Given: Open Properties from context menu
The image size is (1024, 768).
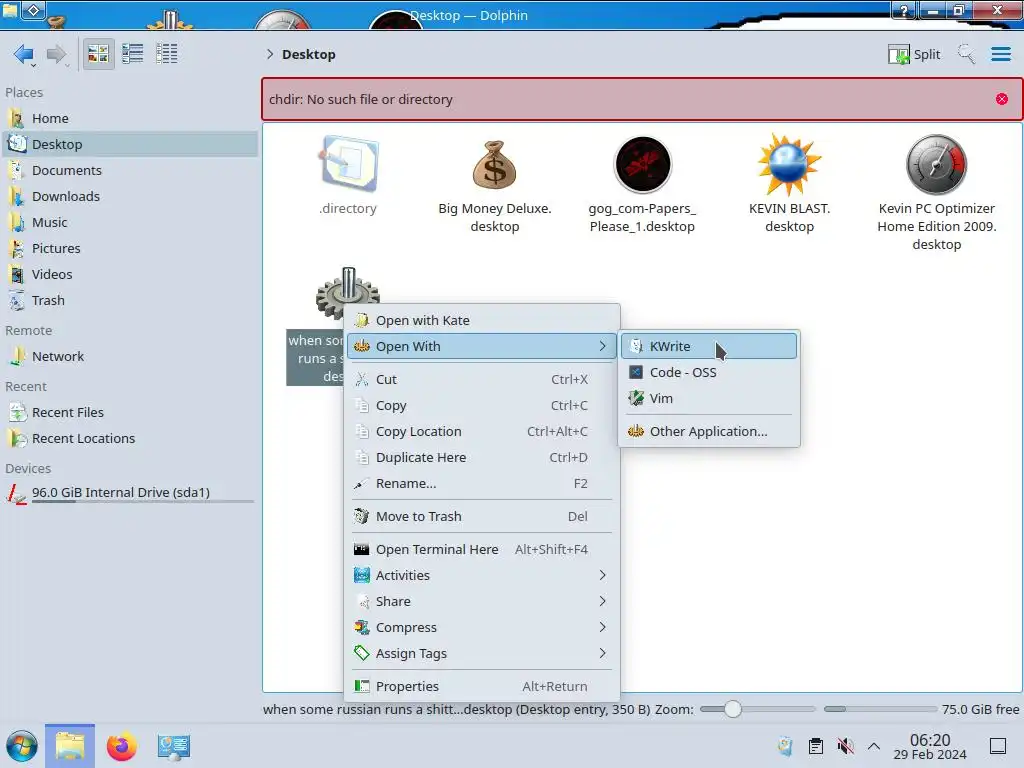Looking at the screenshot, I should (x=482, y=687).
